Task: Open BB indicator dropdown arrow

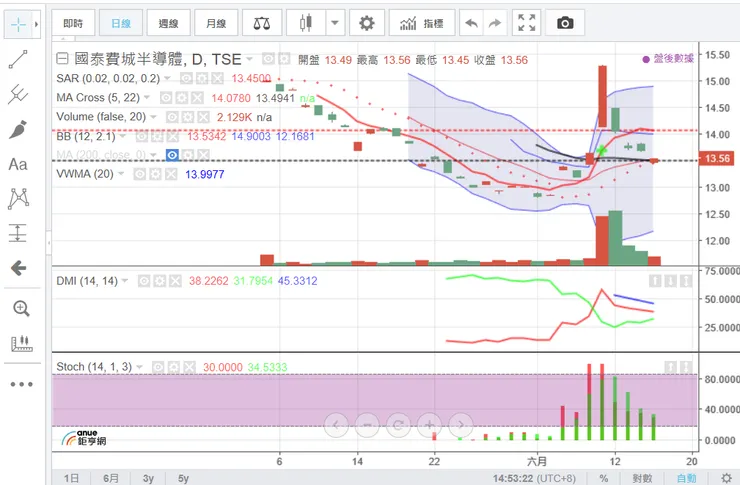Action: coord(123,136)
